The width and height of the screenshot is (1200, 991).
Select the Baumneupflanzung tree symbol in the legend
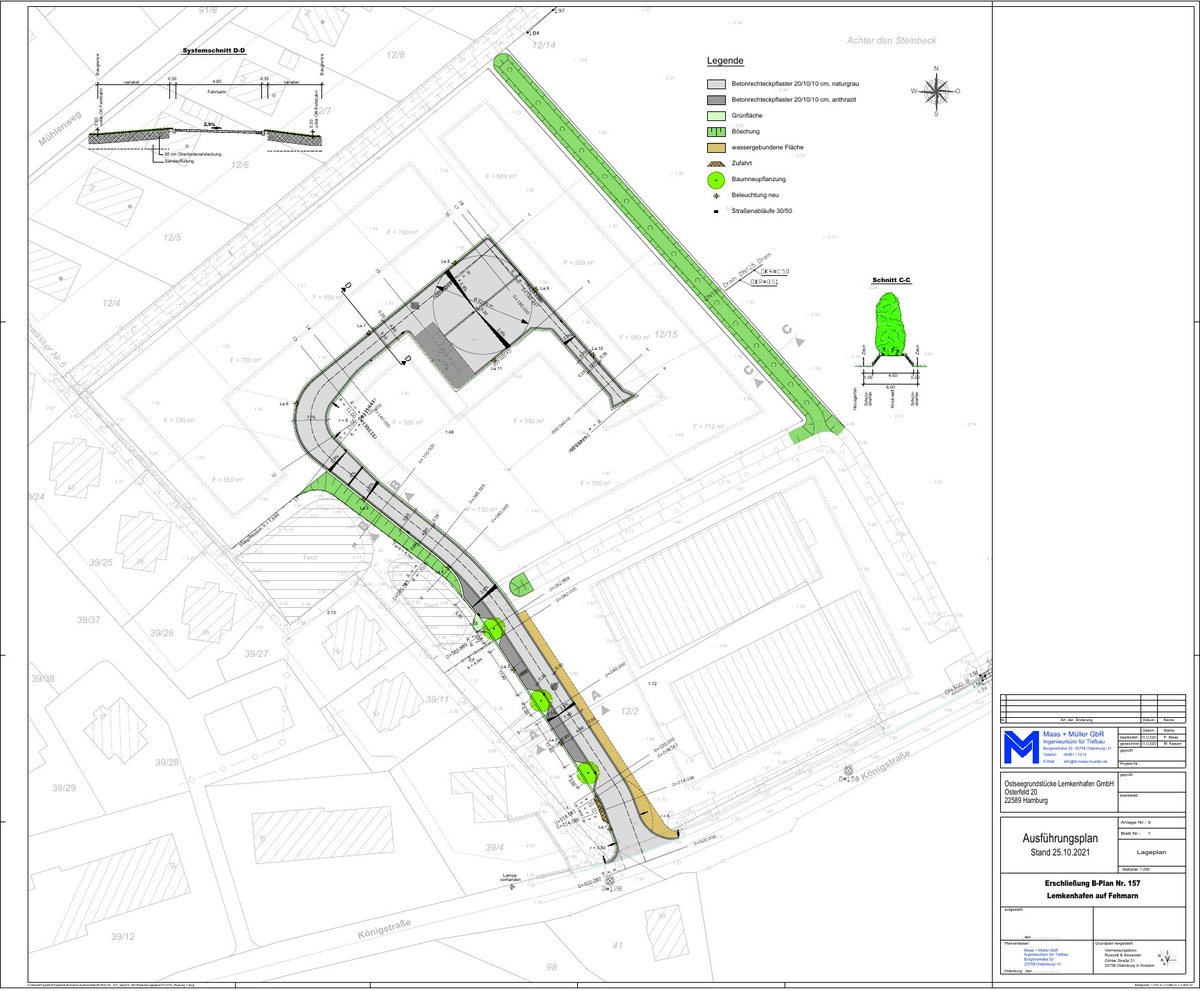pyautogui.click(x=716, y=180)
